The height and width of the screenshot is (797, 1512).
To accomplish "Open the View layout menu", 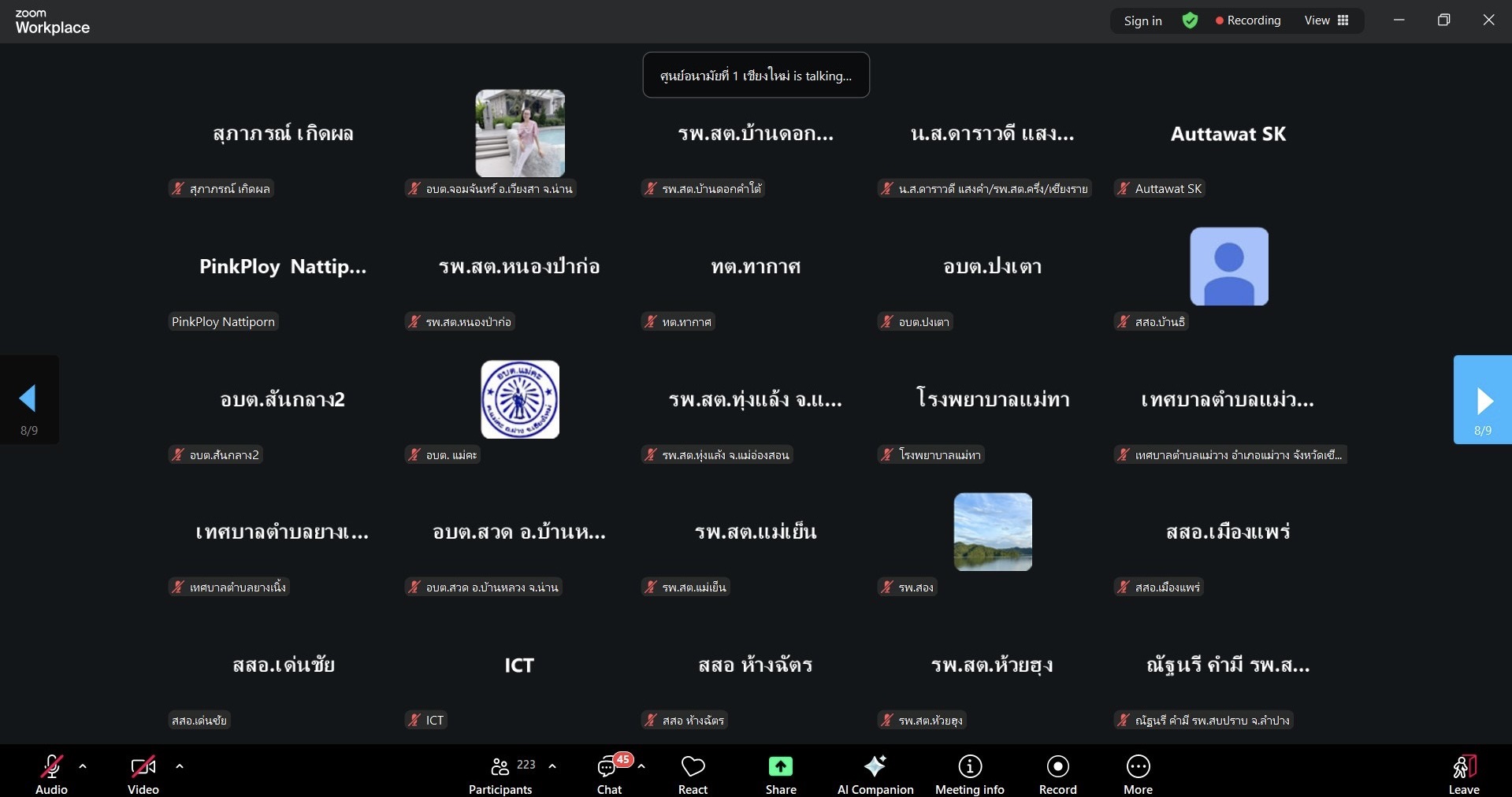I will tap(1327, 20).
